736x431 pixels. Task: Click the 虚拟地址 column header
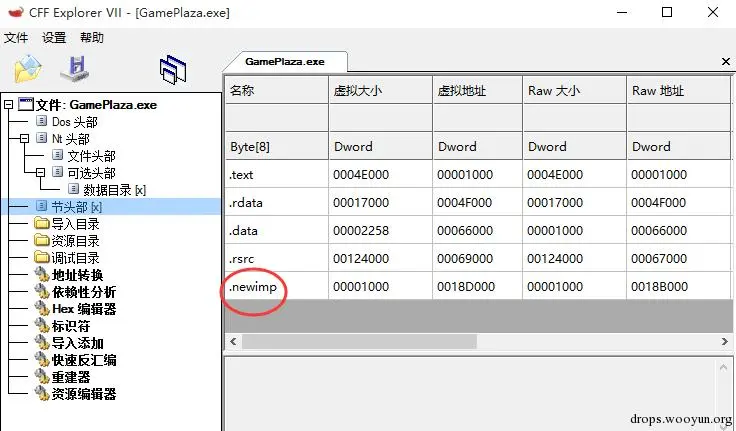point(477,90)
